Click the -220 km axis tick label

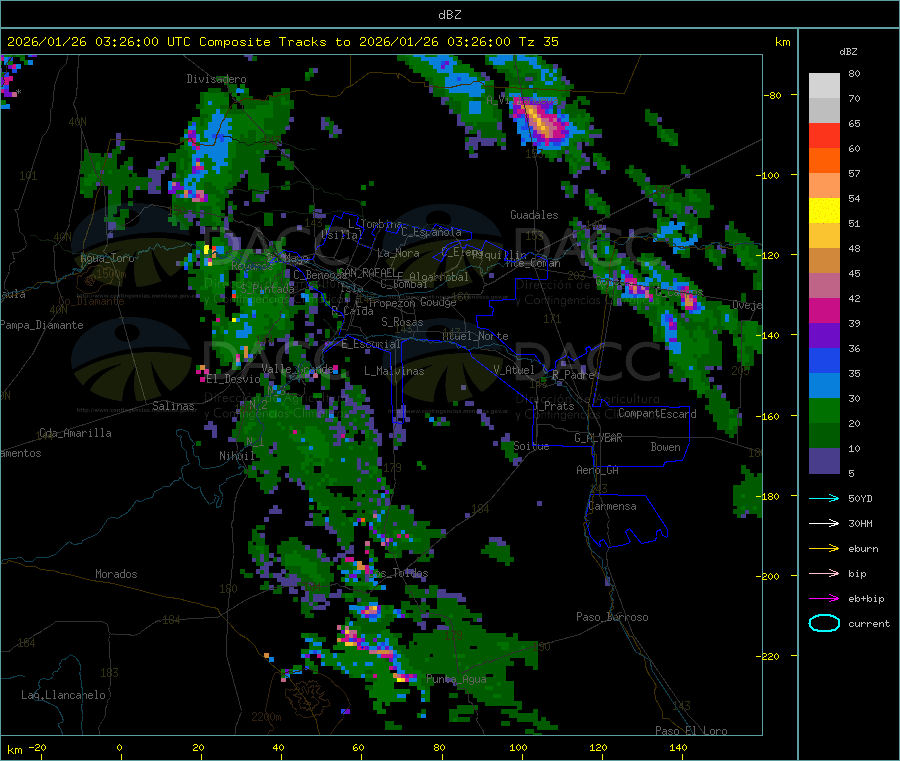768,657
